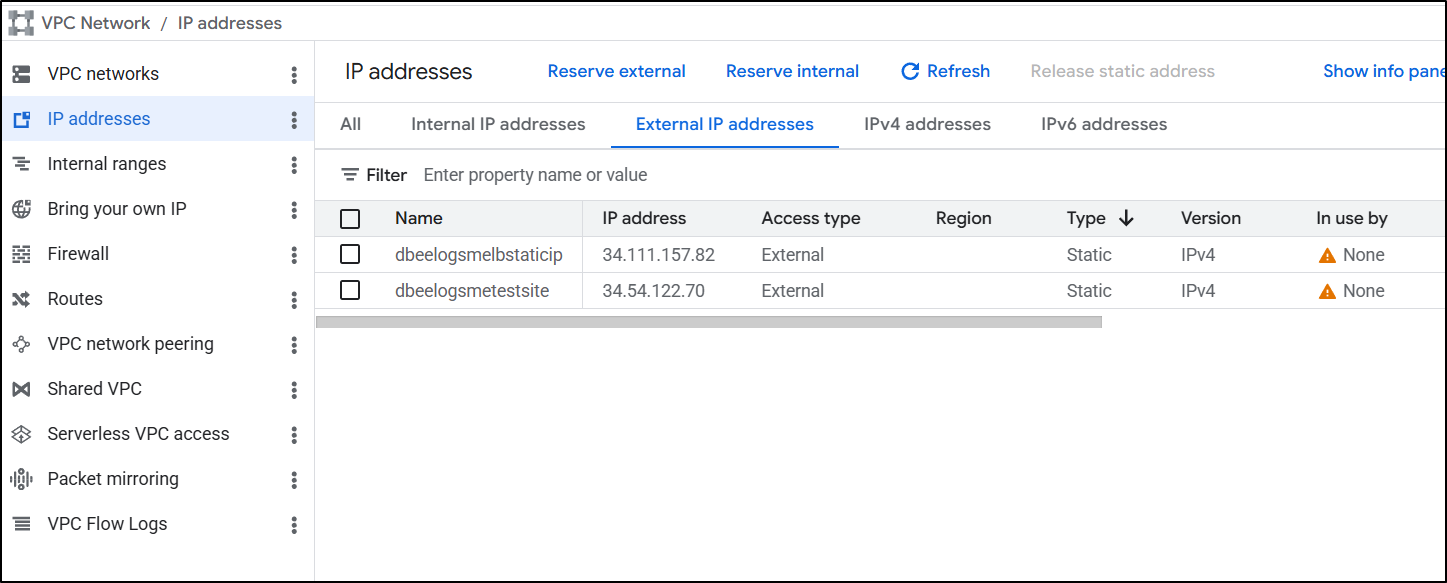The width and height of the screenshot is (1447, 583).
Task: Click the Filter icon above the table
Action: click(x=350, y=175)
